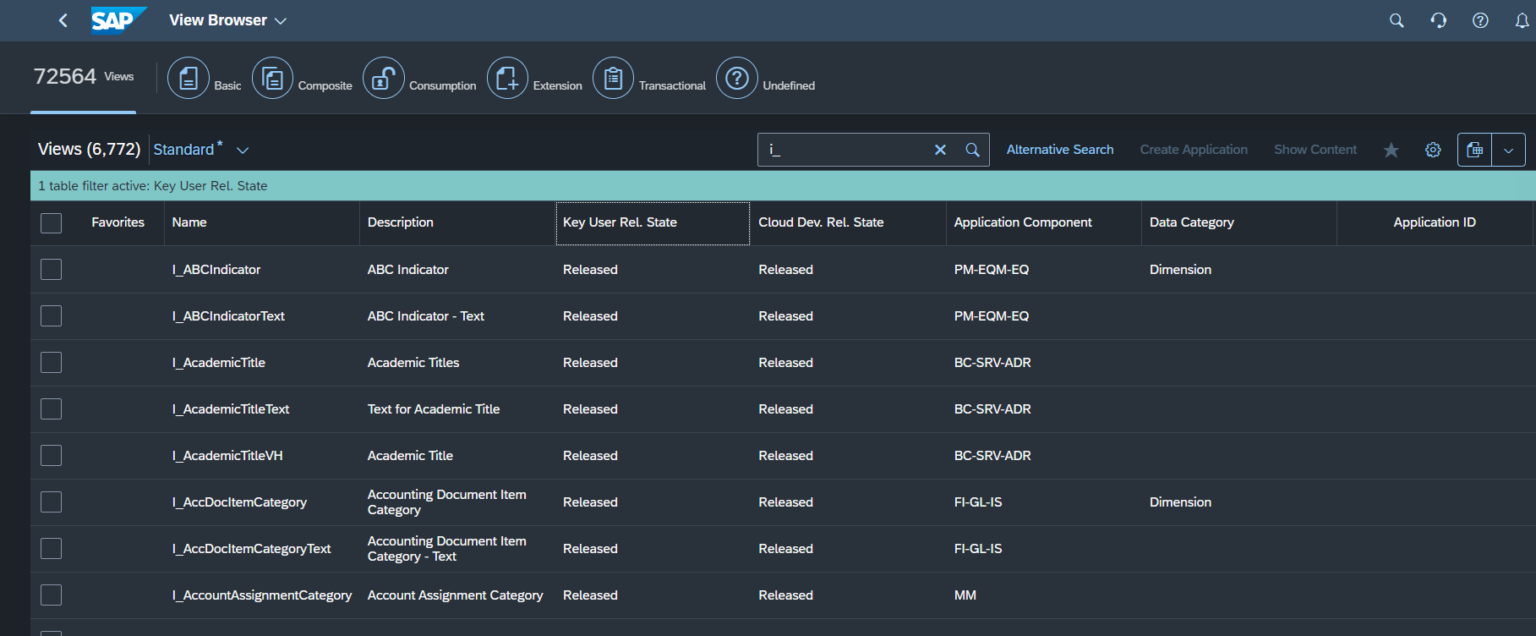Open the export options dropdown arrow

click(x=1507, y=149)
